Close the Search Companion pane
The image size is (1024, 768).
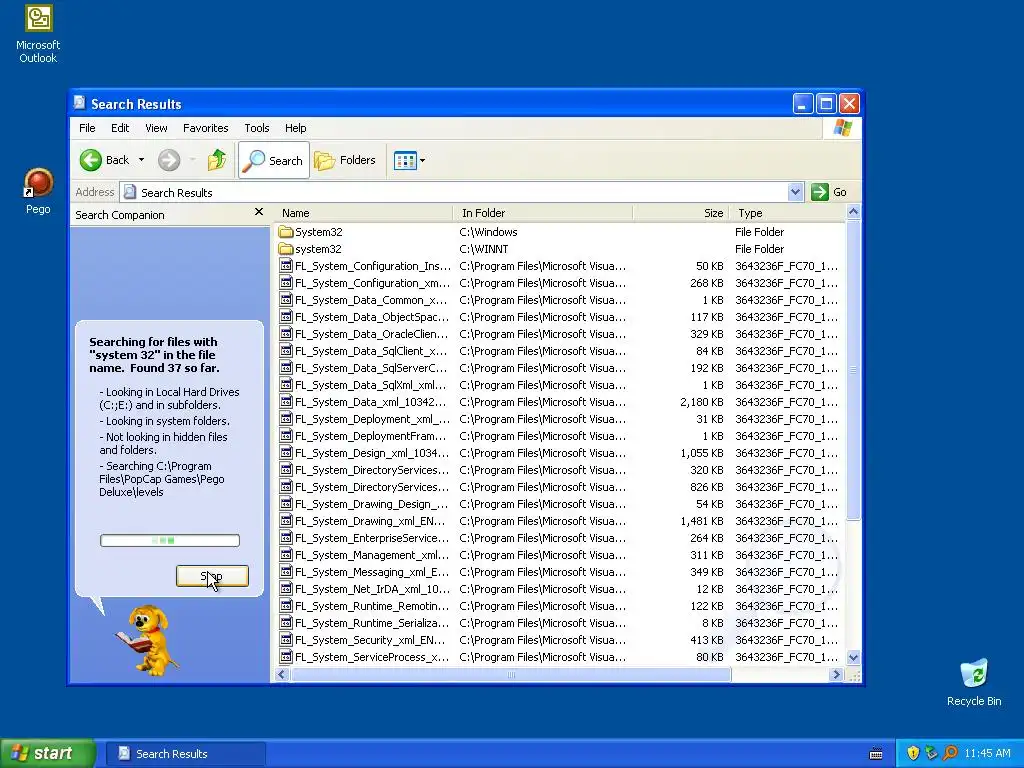[259, 212]
